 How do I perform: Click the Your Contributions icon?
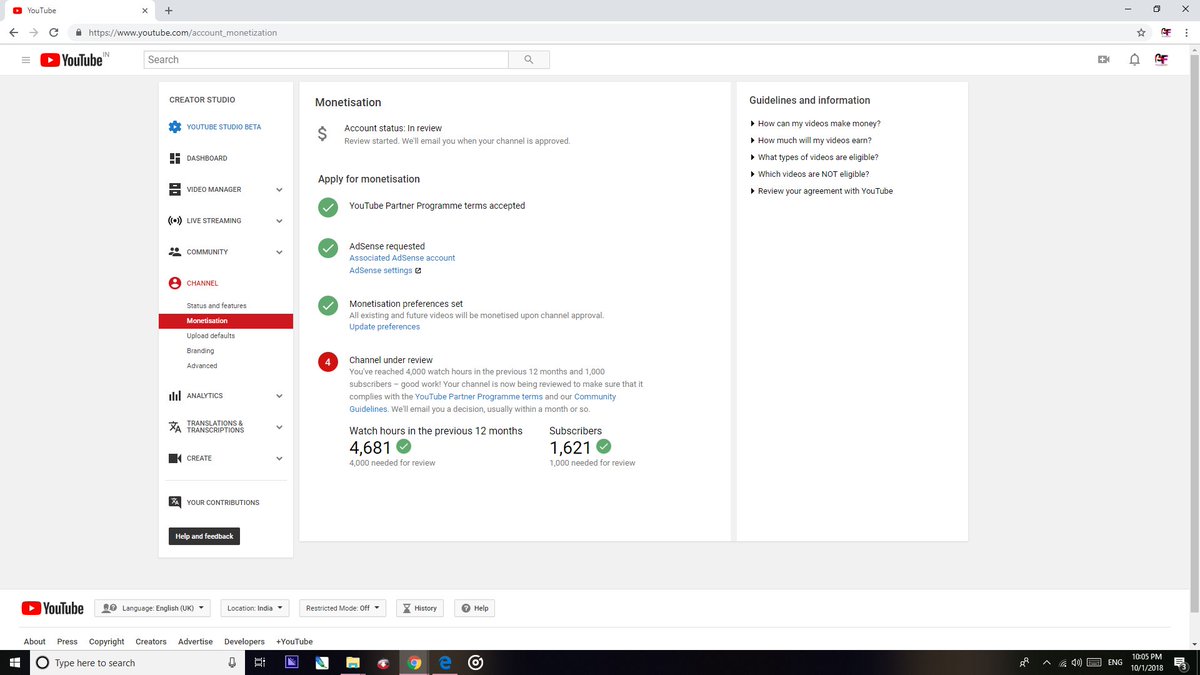pos(175,502)
